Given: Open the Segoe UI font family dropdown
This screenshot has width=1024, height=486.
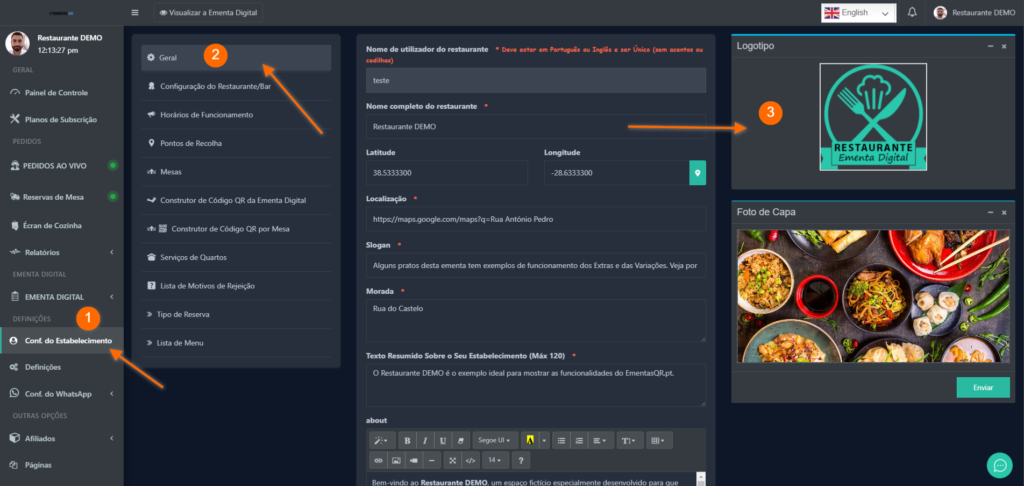Looking at the screenshot, I should [x=494, y=440].
